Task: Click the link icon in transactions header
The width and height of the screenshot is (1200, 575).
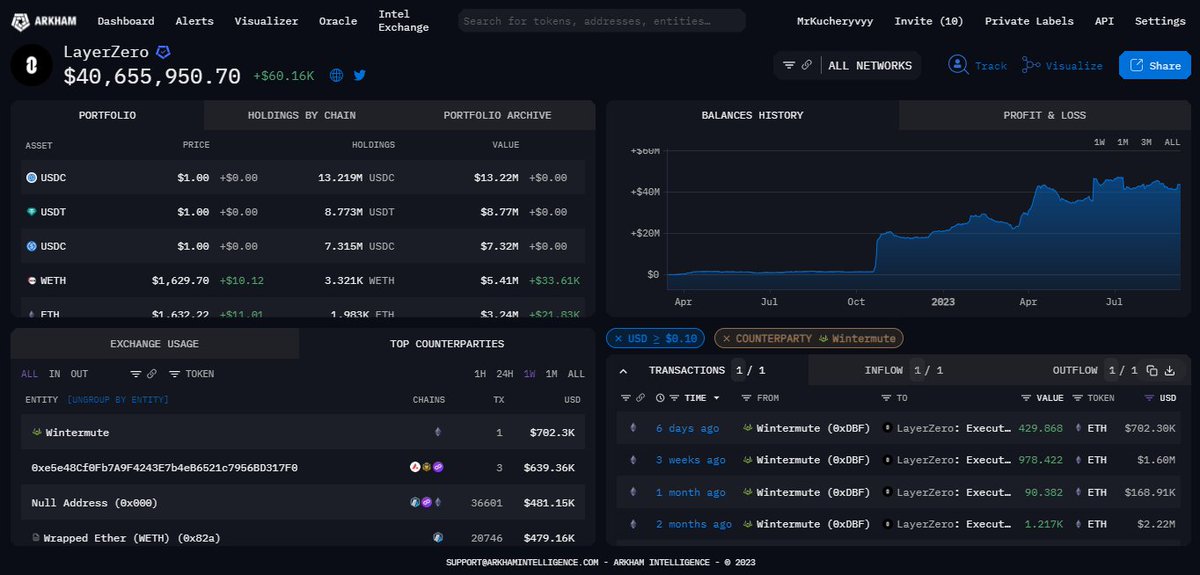Action: 640,398
